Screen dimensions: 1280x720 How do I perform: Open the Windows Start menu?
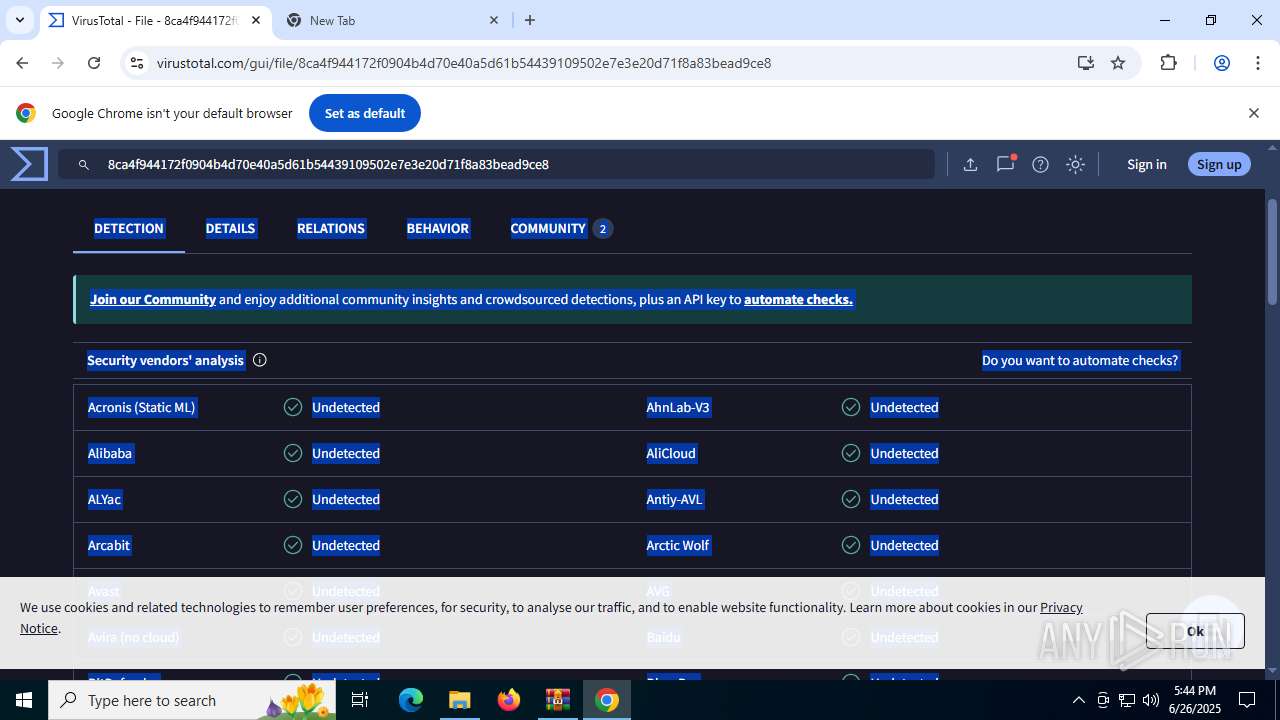click(24, 700)
